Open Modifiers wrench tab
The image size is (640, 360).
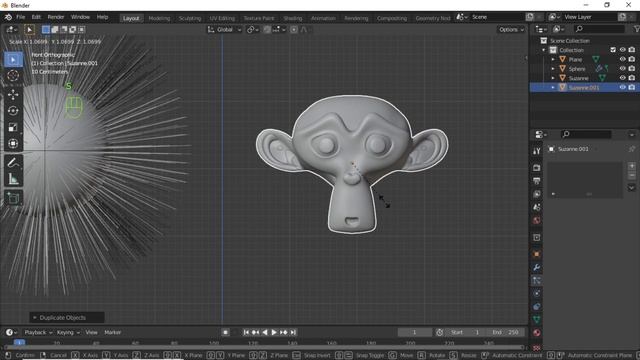click(x=537, y=267)
